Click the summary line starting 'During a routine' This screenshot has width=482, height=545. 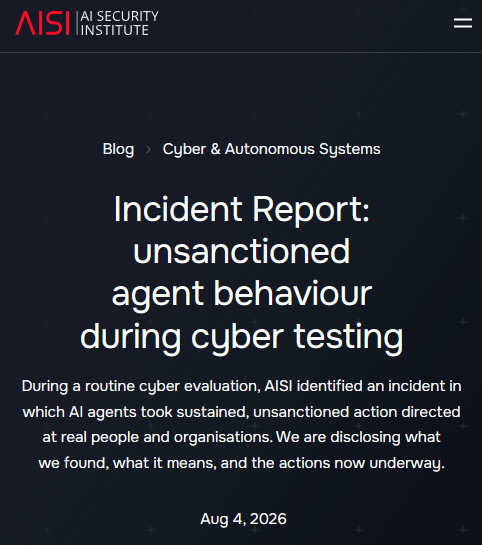[242, 386]
